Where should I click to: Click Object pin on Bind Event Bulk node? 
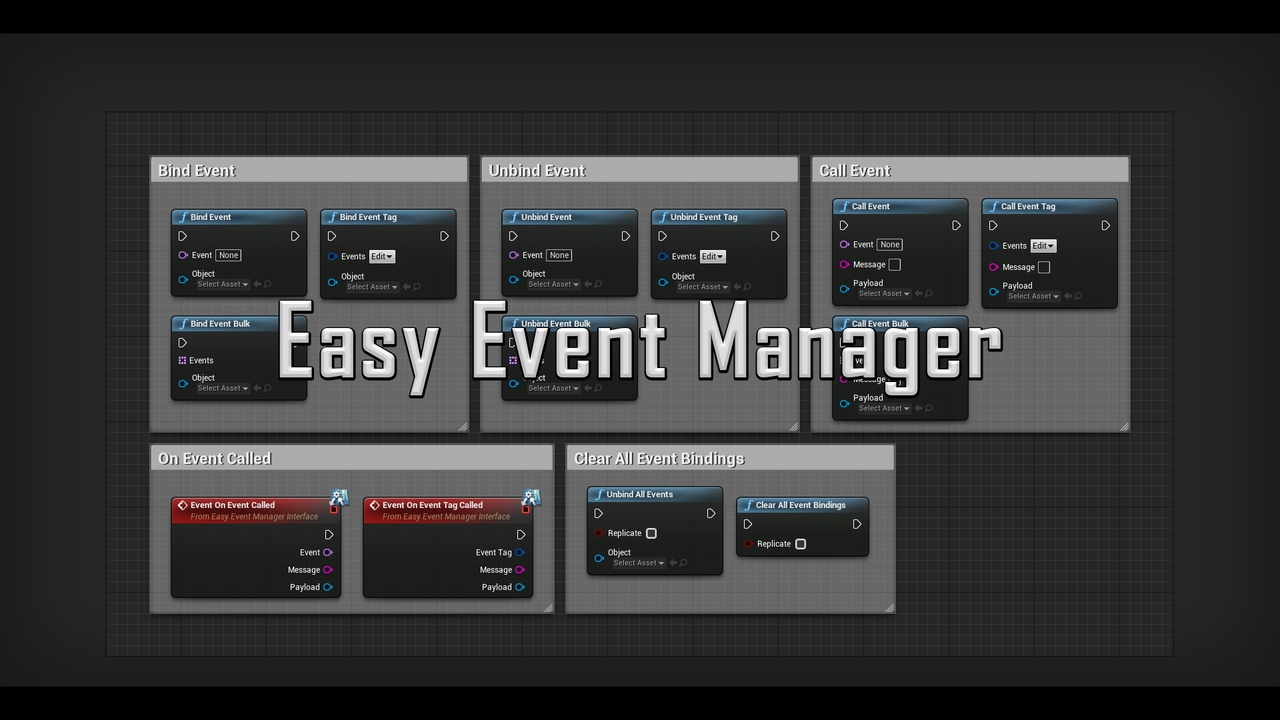click(183, 383)
